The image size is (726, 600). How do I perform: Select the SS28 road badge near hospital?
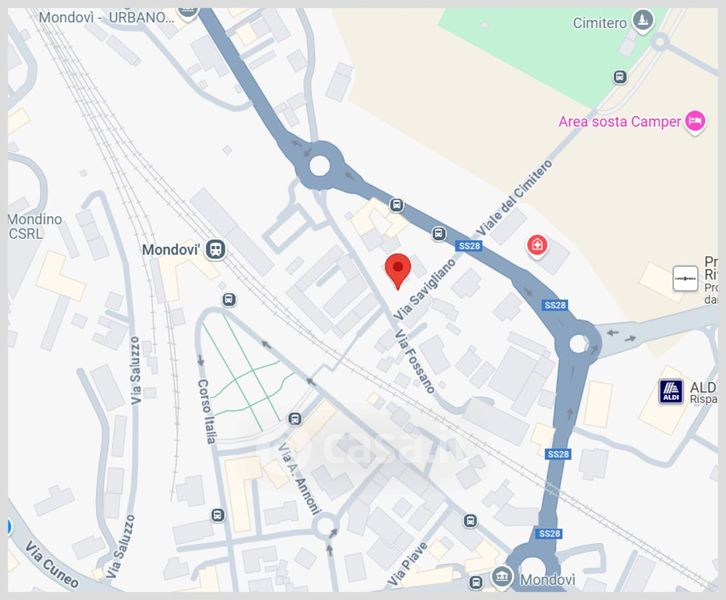point(469,246)
